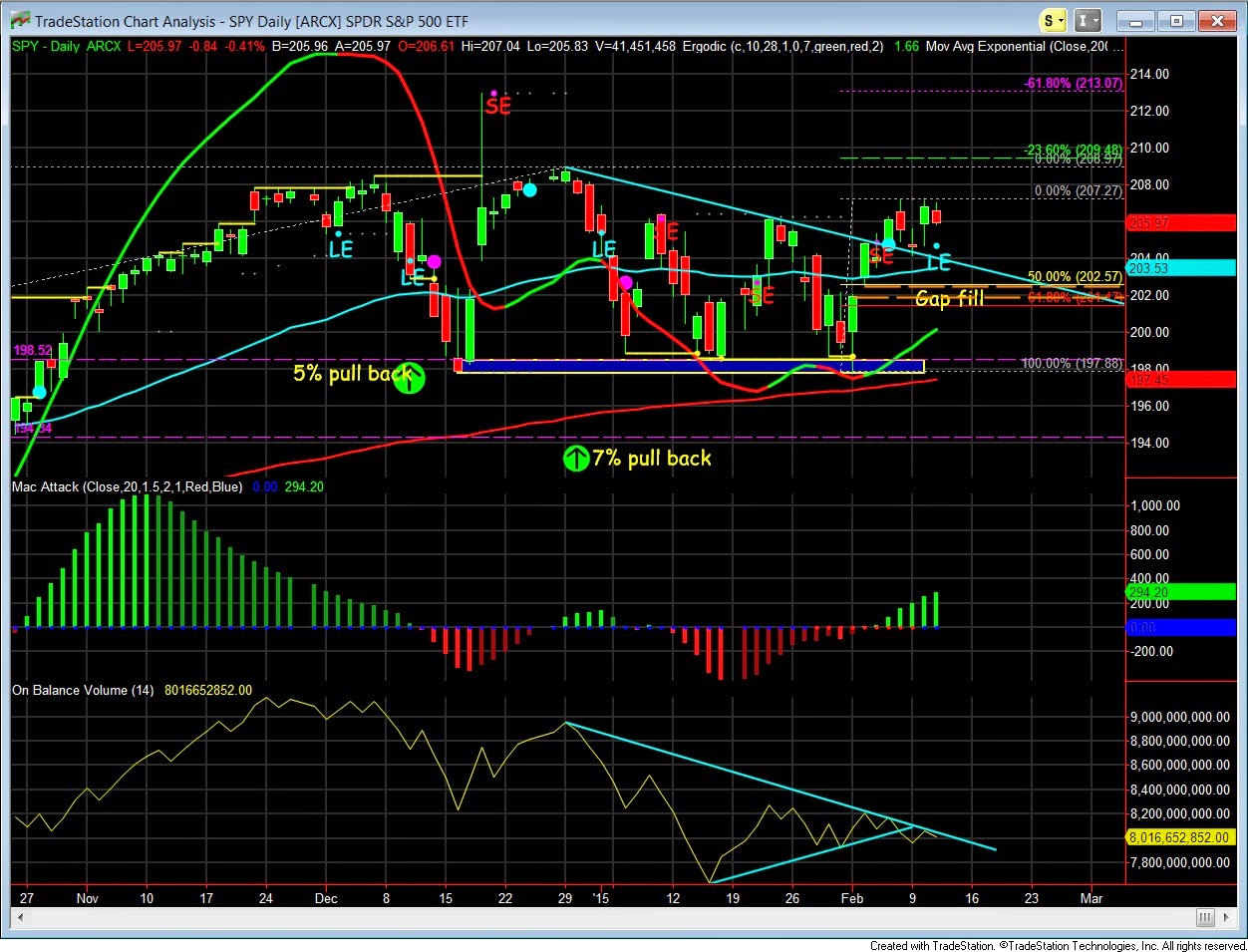
Task: Click the 8,016,652,852.00 OBV value badge
Action: point(1182,838)
